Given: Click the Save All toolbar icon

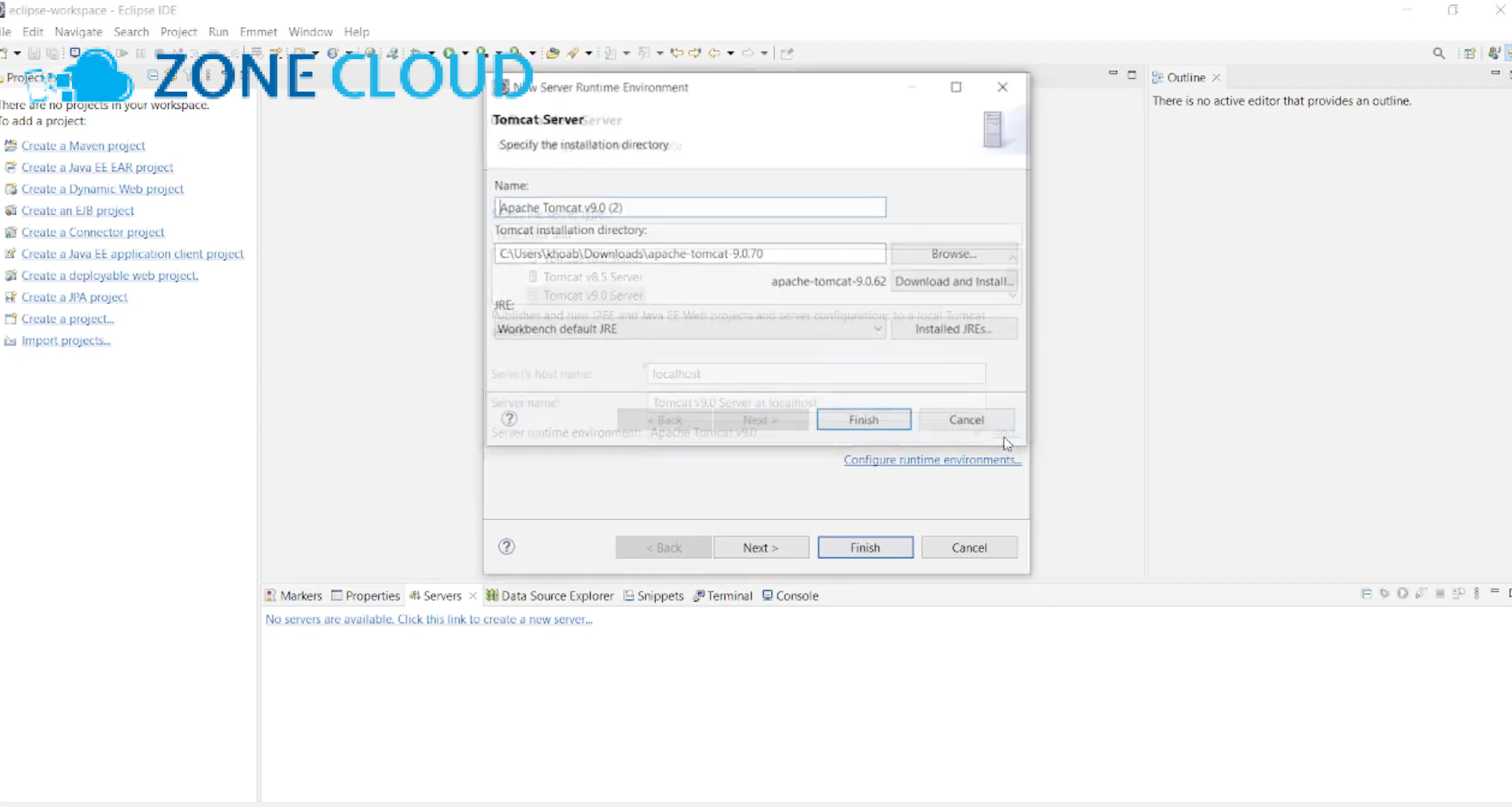Looking at the screenshot, I should [x=52, y=53].
